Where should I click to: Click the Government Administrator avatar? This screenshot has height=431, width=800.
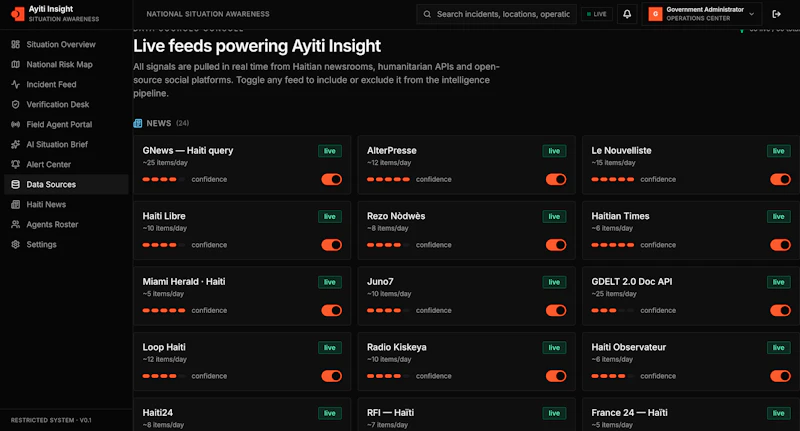655,14
